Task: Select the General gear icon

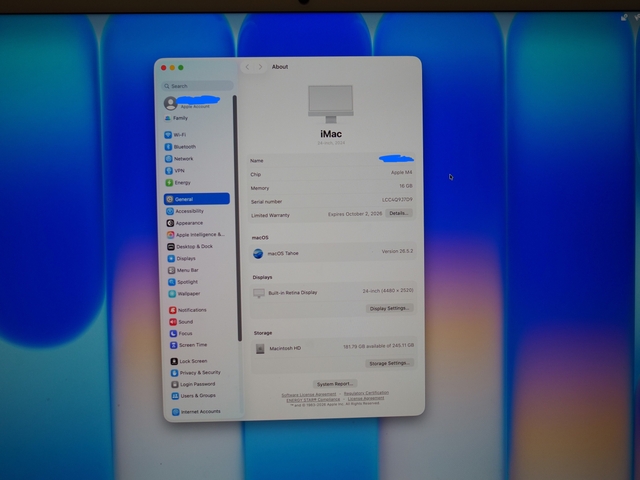Action: coord(170,199)
